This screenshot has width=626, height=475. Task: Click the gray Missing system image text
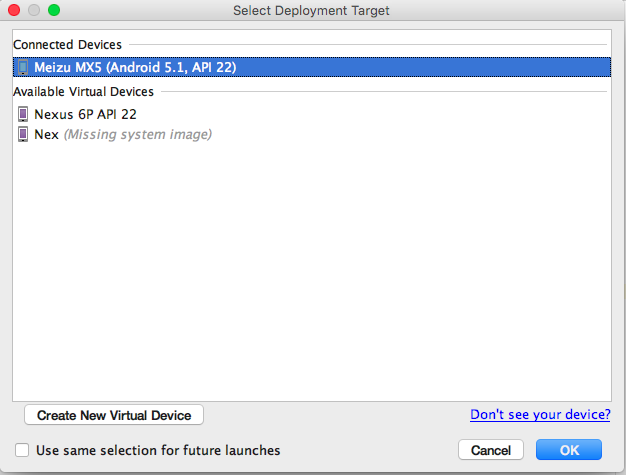coord(138,135)
